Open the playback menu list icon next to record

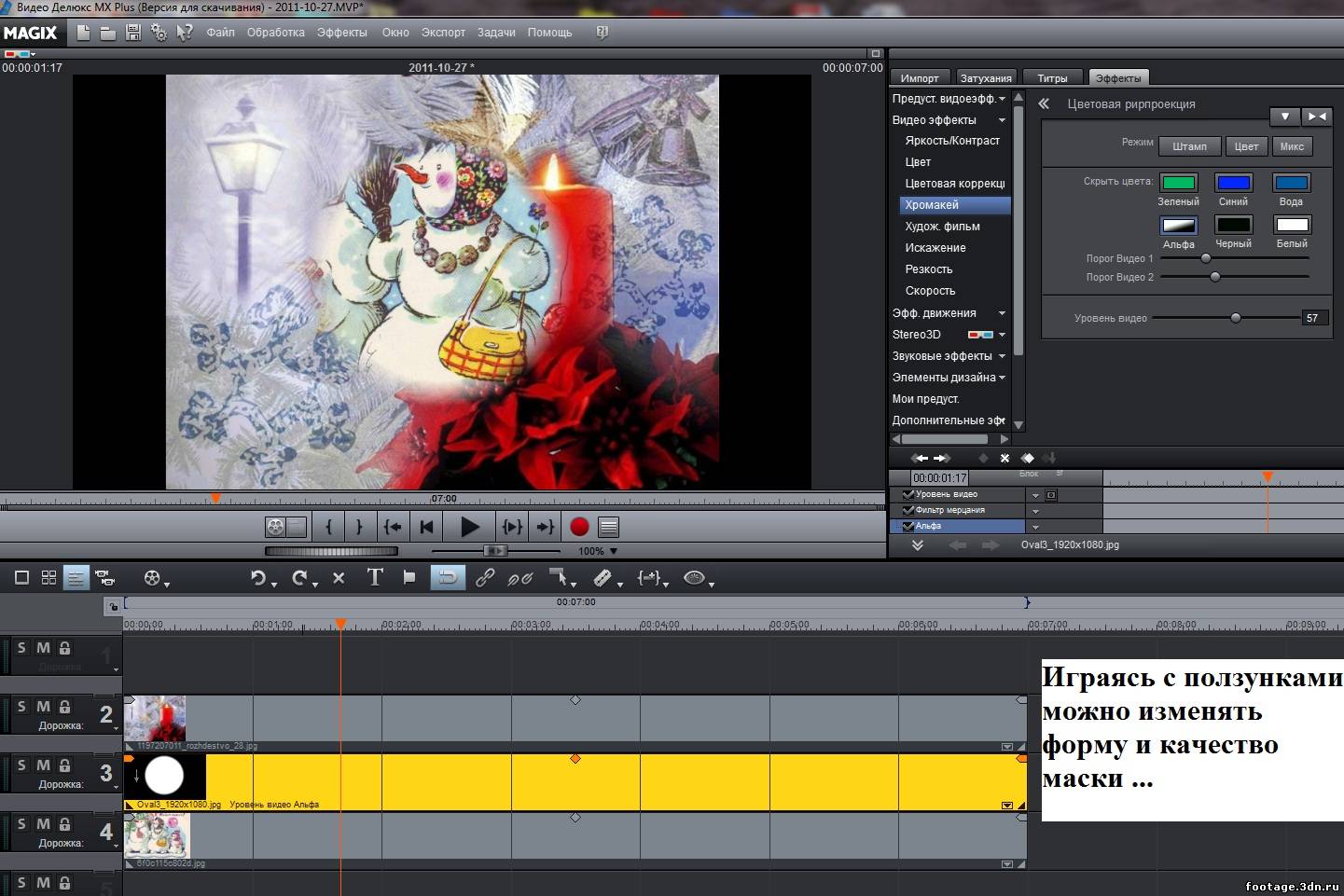[608, 527]
